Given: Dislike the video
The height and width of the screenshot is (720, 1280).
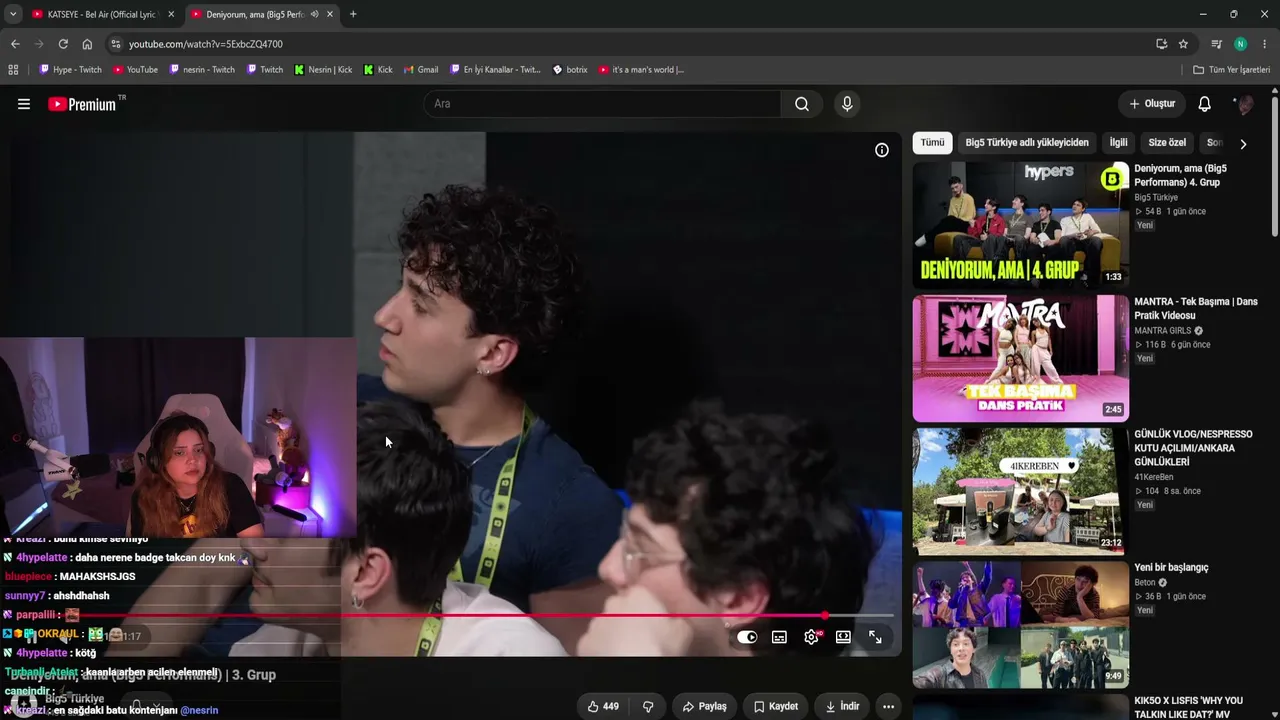Looking at the screenshot, I should click(648, 706).
